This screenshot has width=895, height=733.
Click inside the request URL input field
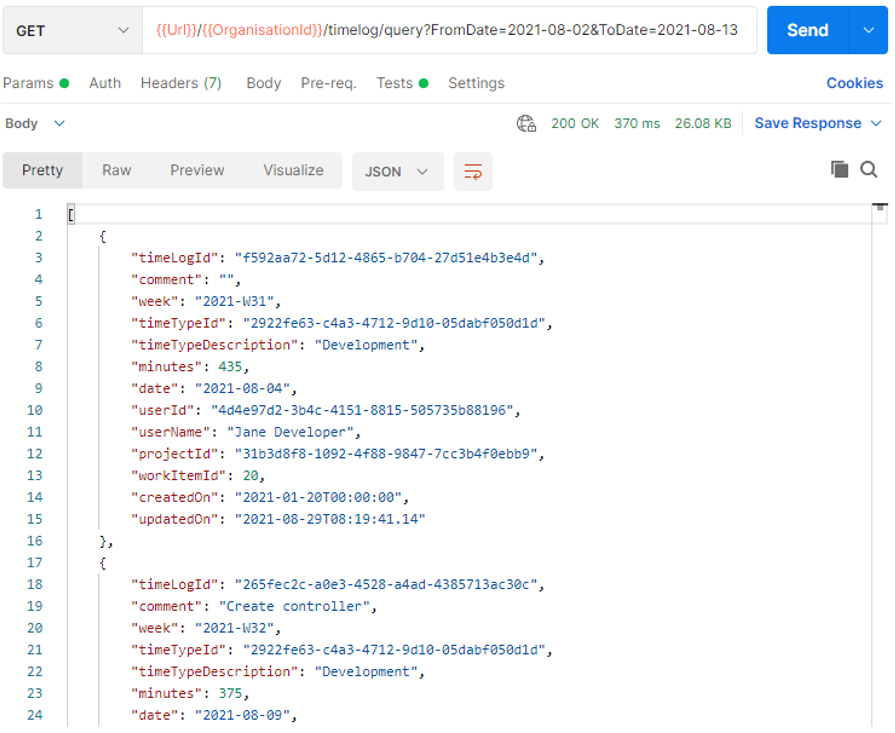[450, 31]
